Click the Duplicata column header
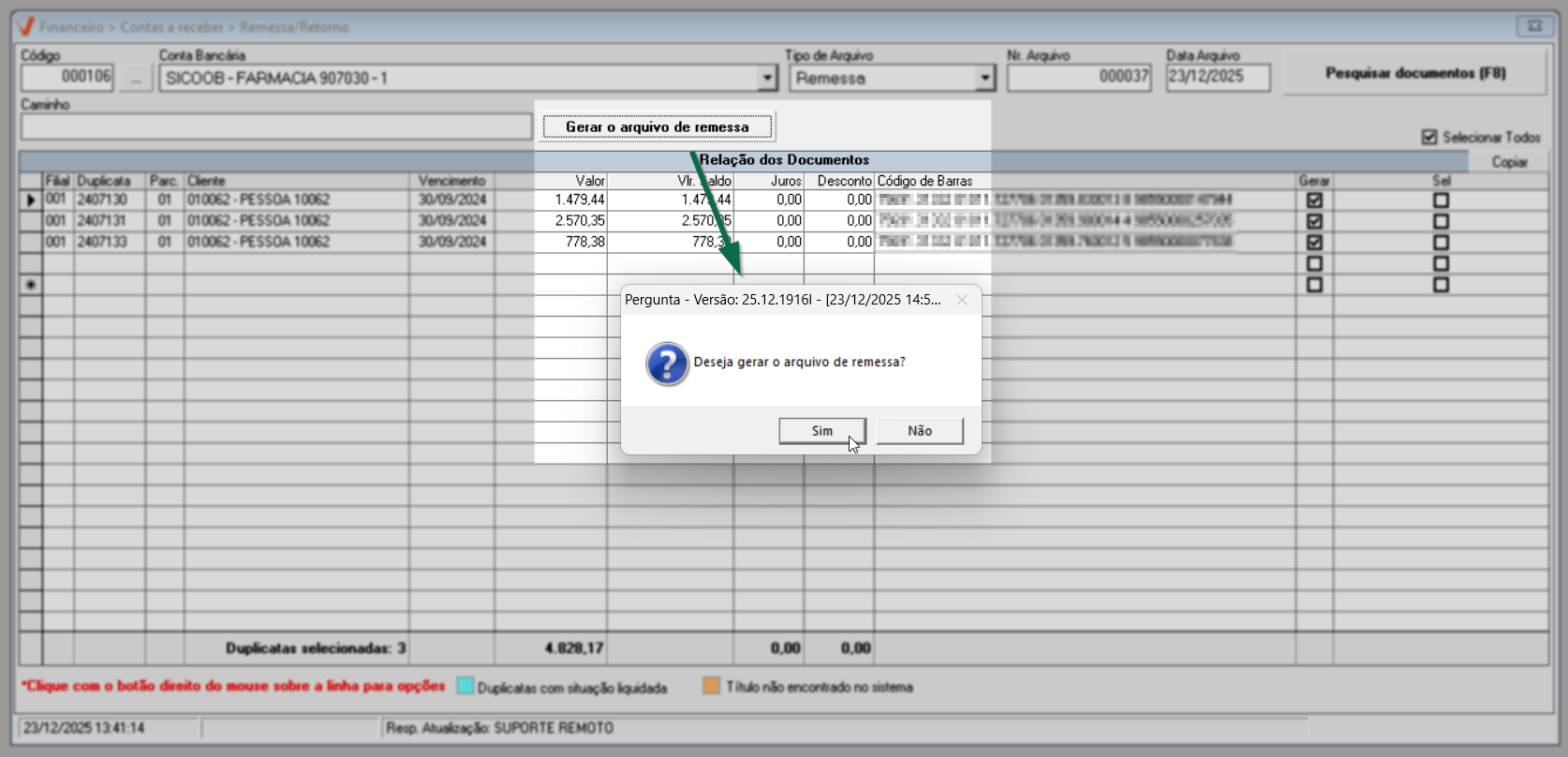The width and height of the screenshot is (1568, 757). pyautogui.click(x=110, y=181)
